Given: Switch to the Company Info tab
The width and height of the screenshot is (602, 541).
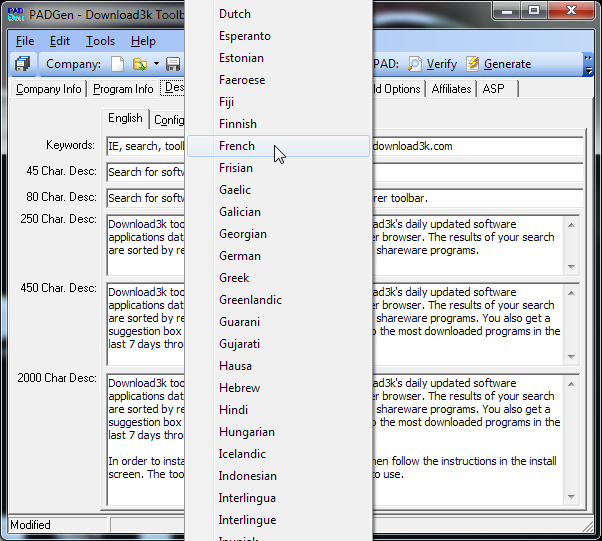Looking at the screenshot, I should tap(49, 89).
